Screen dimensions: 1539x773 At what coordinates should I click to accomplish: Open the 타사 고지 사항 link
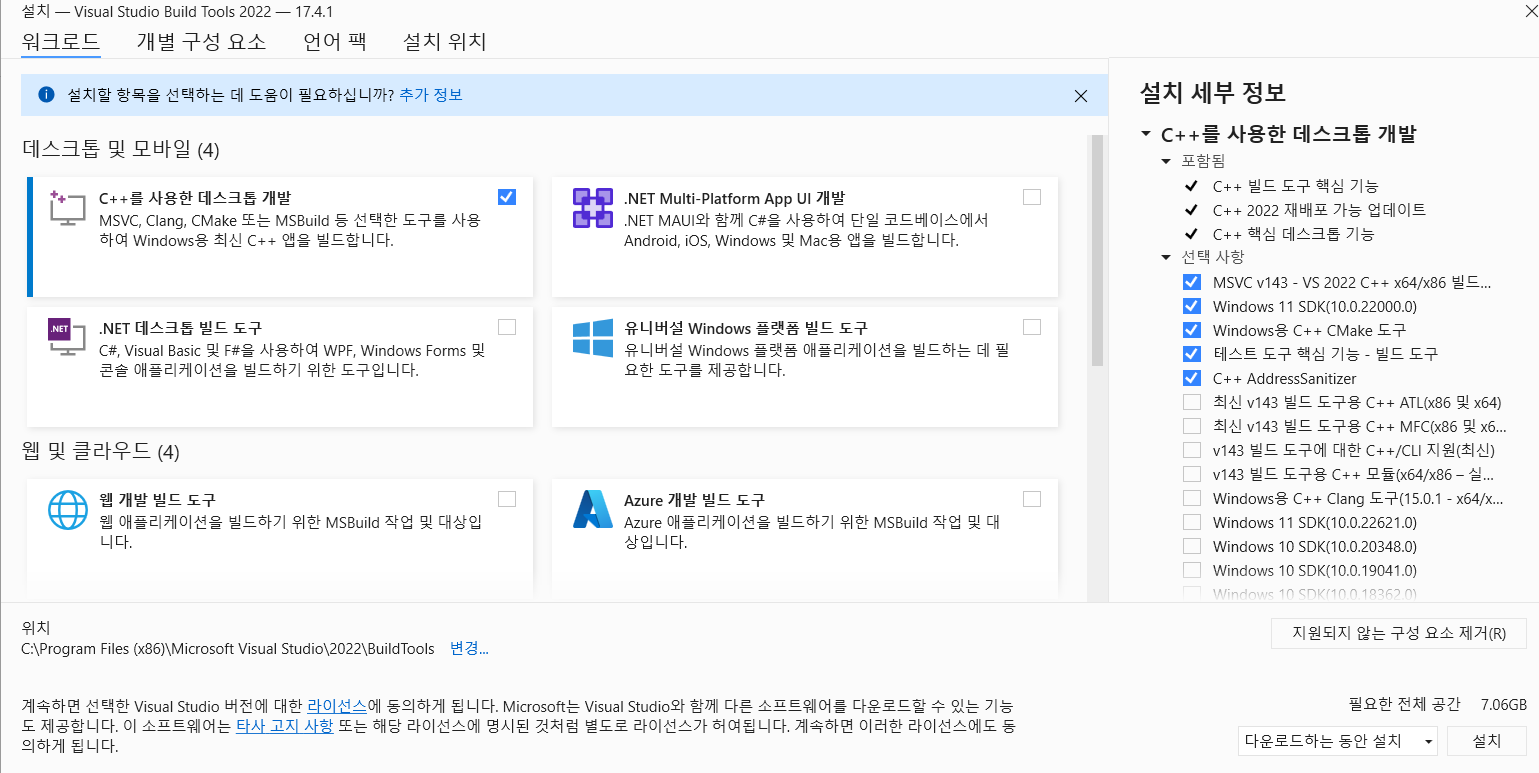284,725
